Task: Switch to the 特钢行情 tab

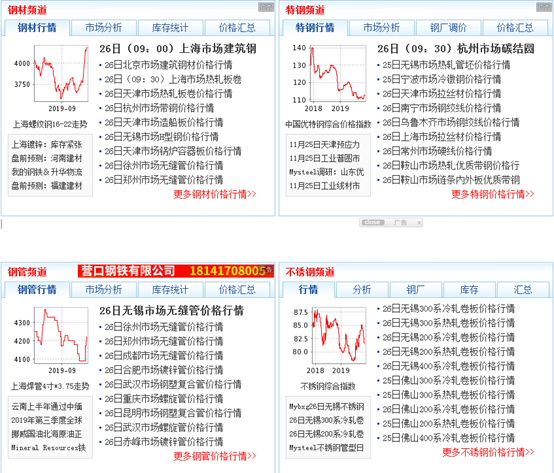Action: click(x=315, y=28)
